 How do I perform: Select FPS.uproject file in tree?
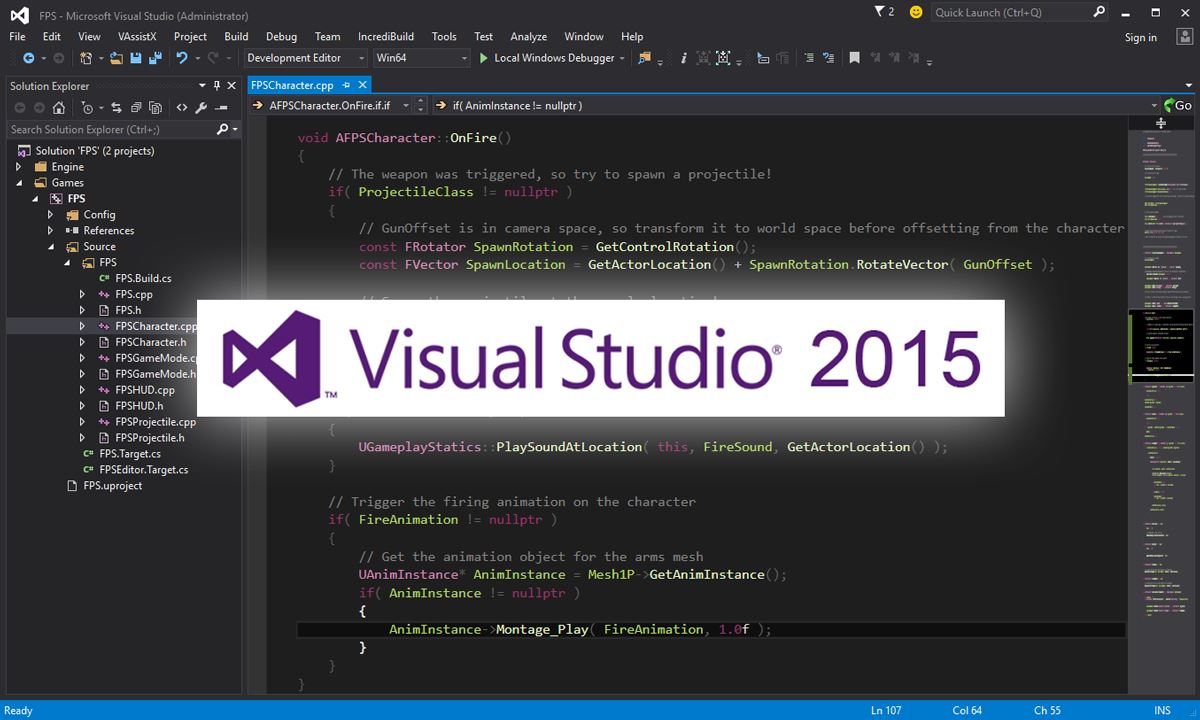(112, 486)
